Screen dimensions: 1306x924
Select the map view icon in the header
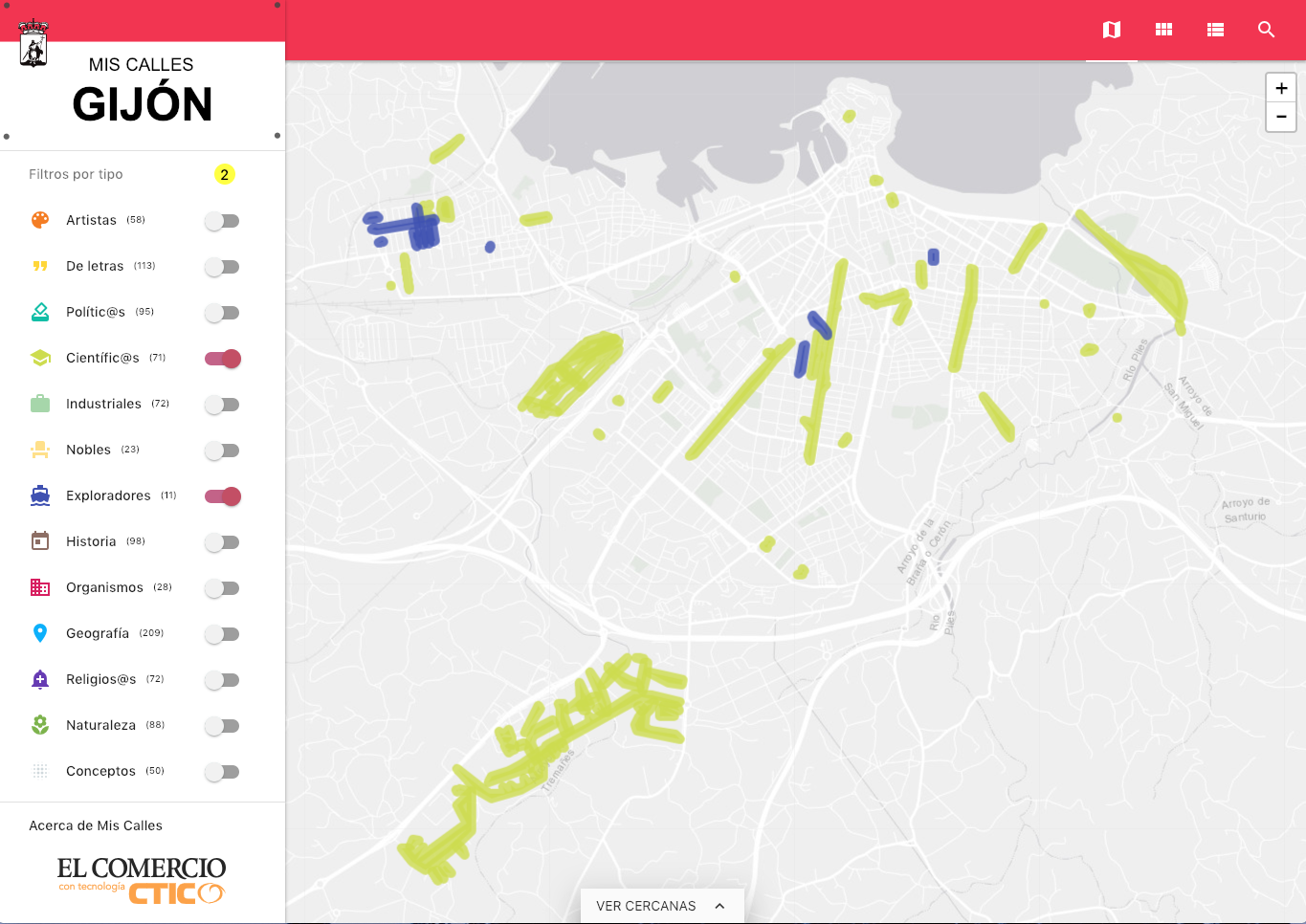click(1111, 30)
